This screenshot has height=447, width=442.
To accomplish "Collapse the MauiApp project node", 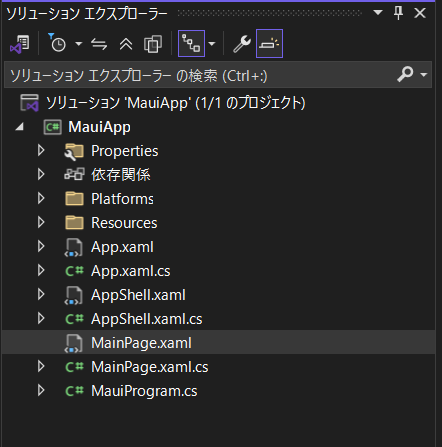I will click(x=20, y=127).
